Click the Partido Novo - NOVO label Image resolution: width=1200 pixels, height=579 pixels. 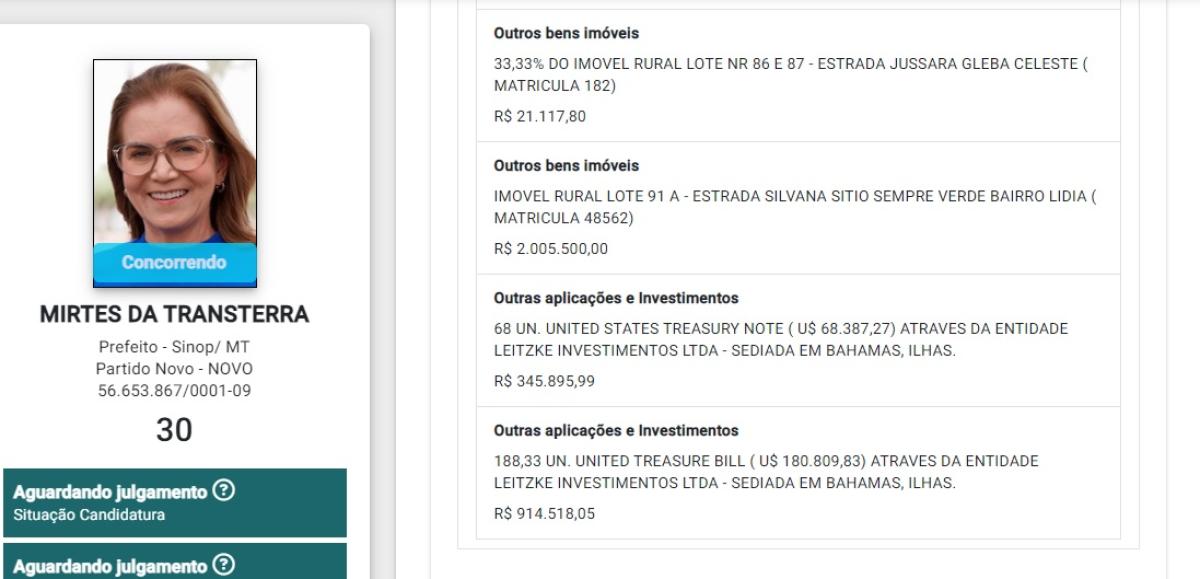click(x=174, y=370)
